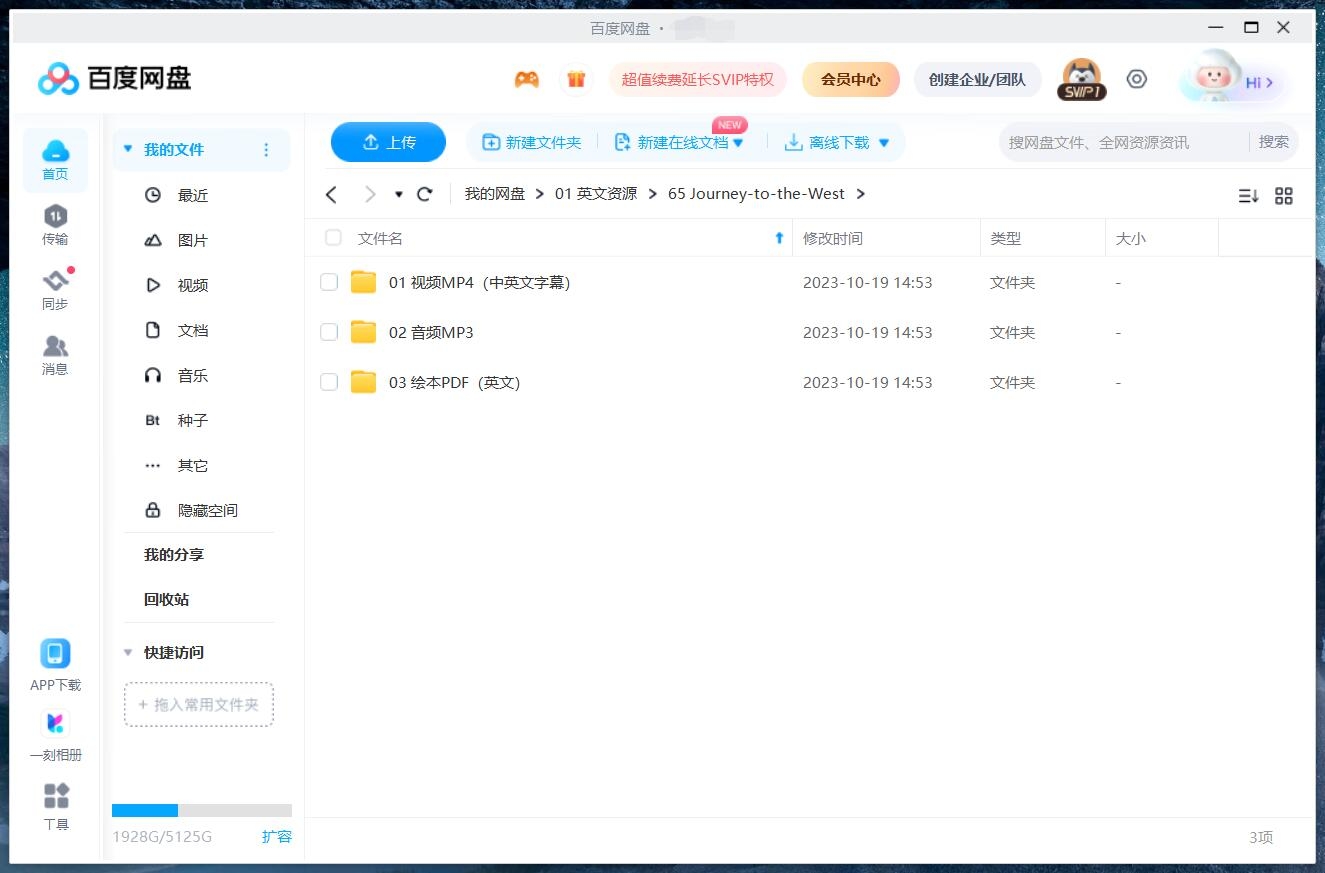Switch to grid view layout
The width and height of the screenshot is (1325, 873).
pos(1284,195)
